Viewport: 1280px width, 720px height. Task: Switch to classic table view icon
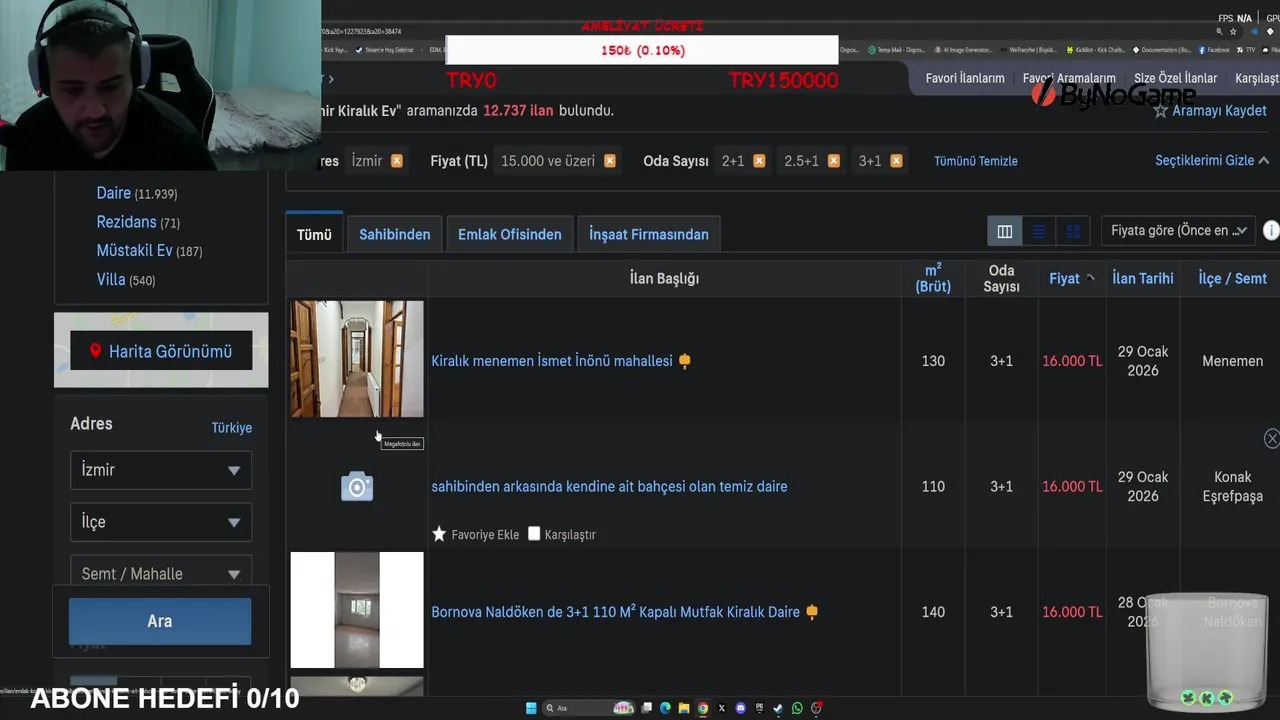point(1005,232)
